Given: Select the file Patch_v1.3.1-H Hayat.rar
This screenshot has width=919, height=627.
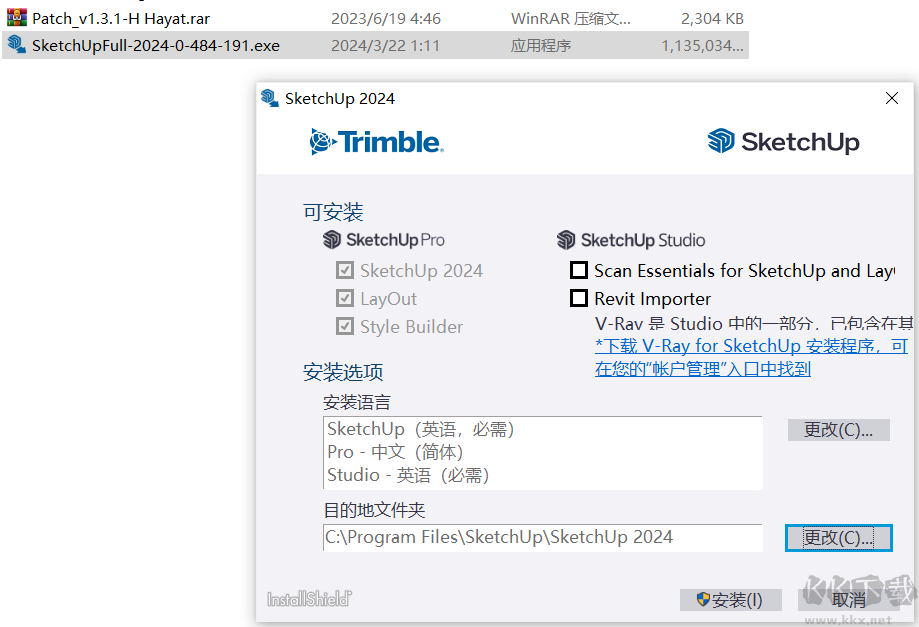Looking at the screenshot, I should [375, 18].
